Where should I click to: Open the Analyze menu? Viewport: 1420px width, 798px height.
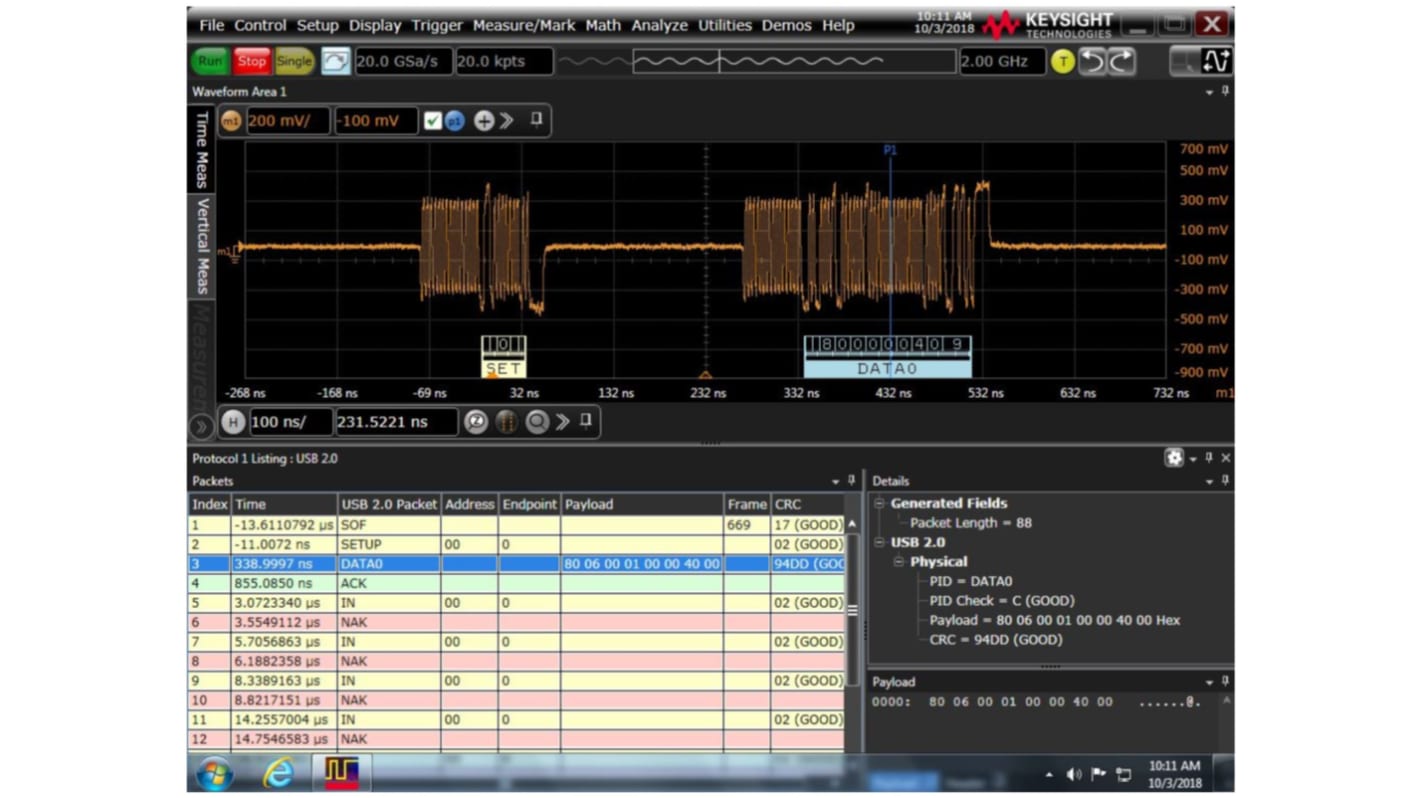click(x=659, y=25)
